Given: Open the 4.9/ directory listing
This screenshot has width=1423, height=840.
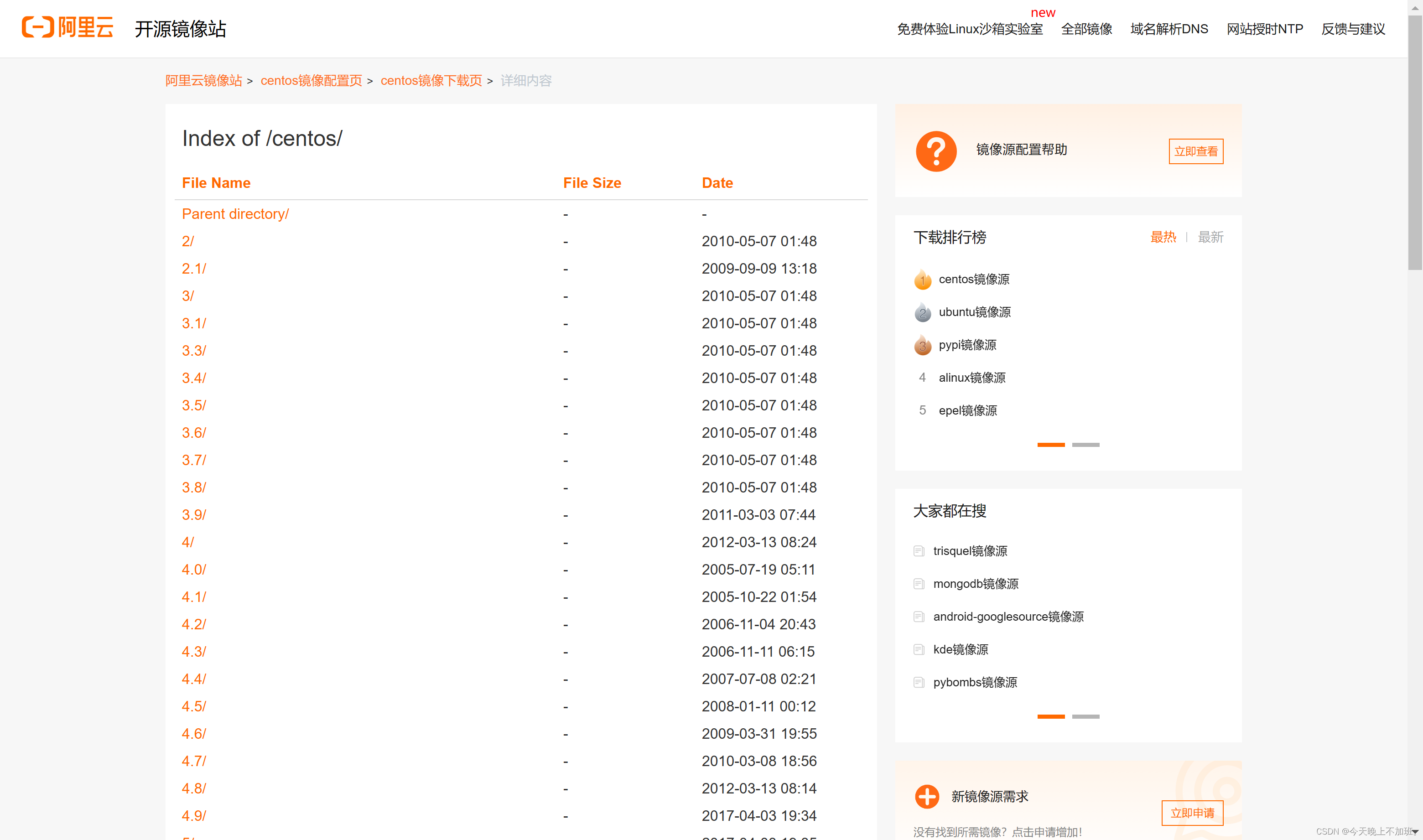Looking at the screenshot, I should pos(193,815).
